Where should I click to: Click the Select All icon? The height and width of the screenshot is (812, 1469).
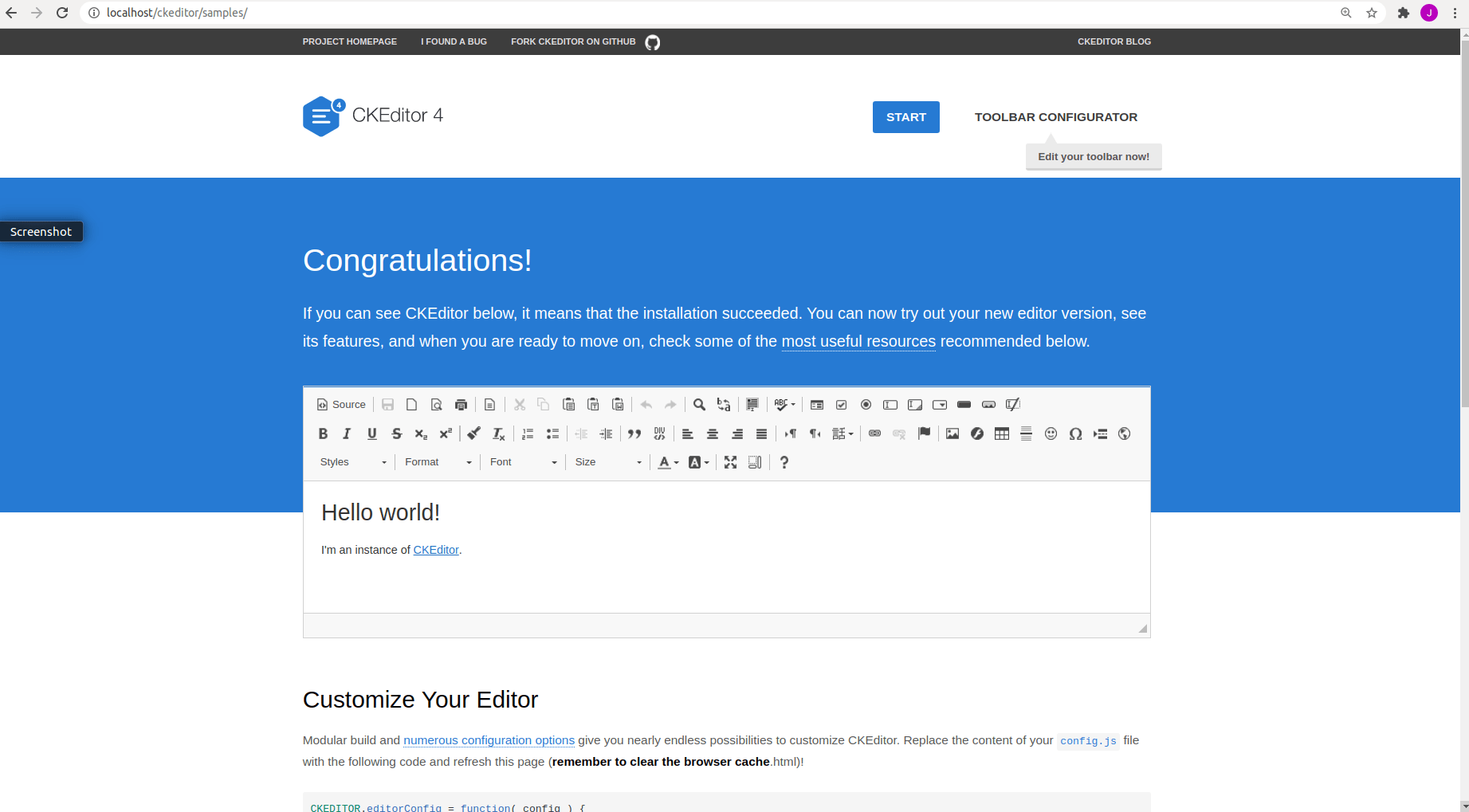[752, 405]
